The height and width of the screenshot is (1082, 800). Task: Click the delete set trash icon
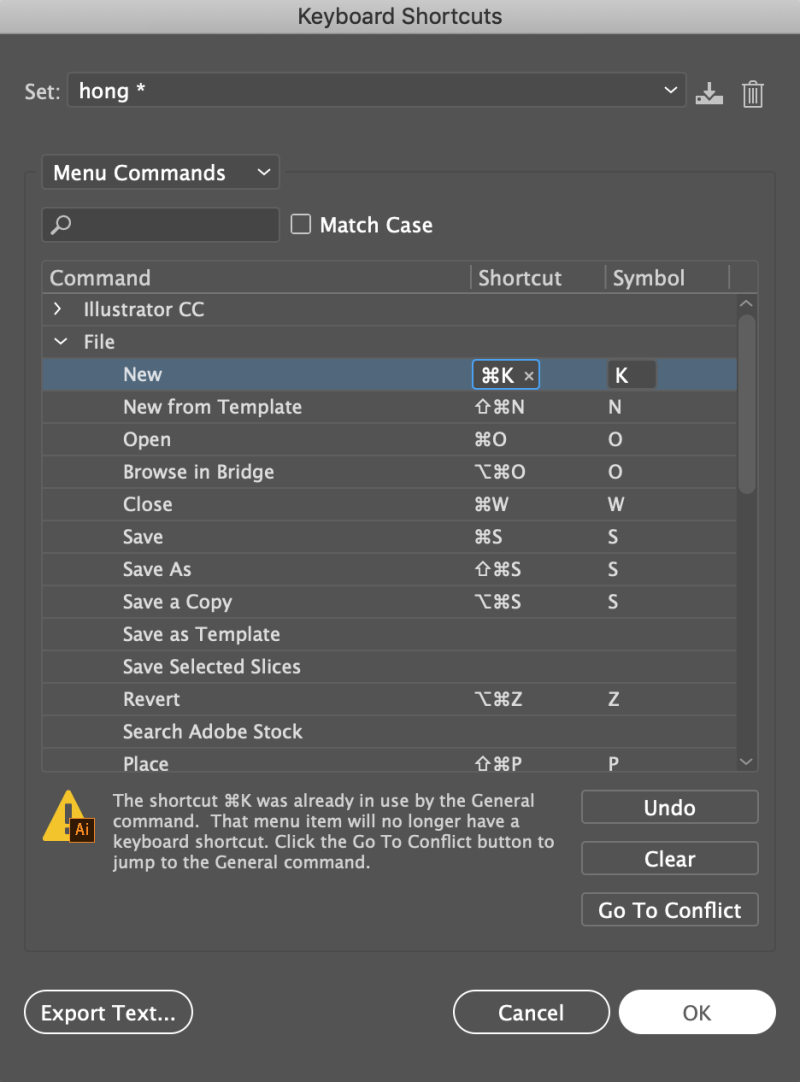click(753, 94)
